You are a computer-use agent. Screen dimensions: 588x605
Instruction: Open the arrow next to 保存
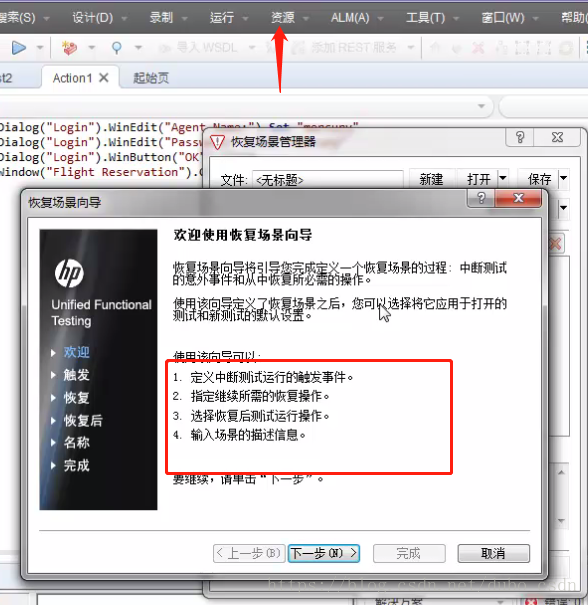tap(563, 178)
